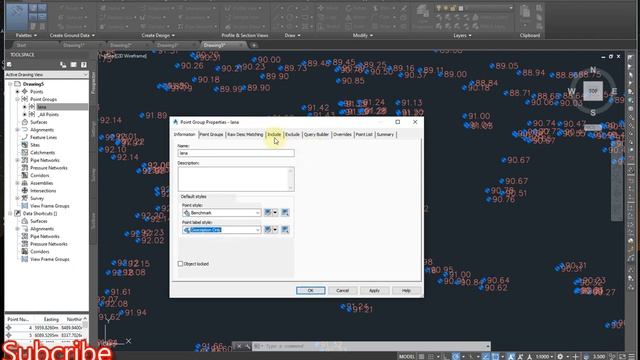Click the Help button in dialog
640x360 pixels.
406,291
